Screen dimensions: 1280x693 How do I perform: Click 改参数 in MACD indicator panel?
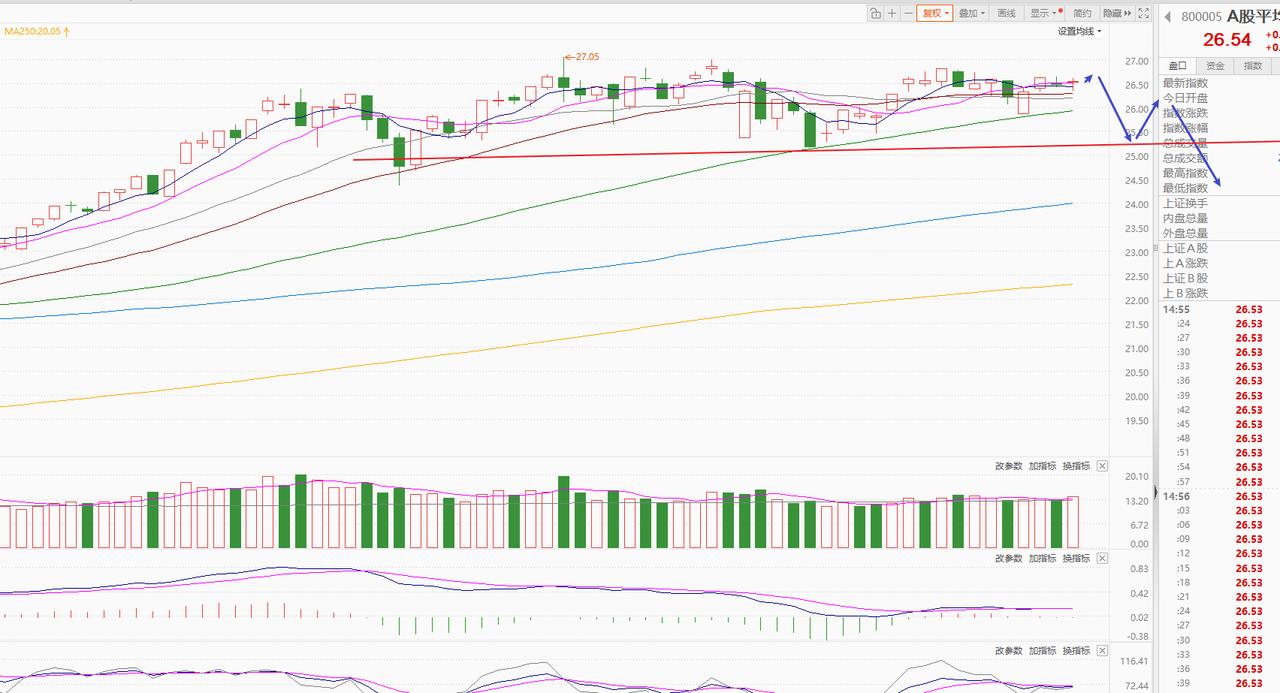coord(1009,558)
